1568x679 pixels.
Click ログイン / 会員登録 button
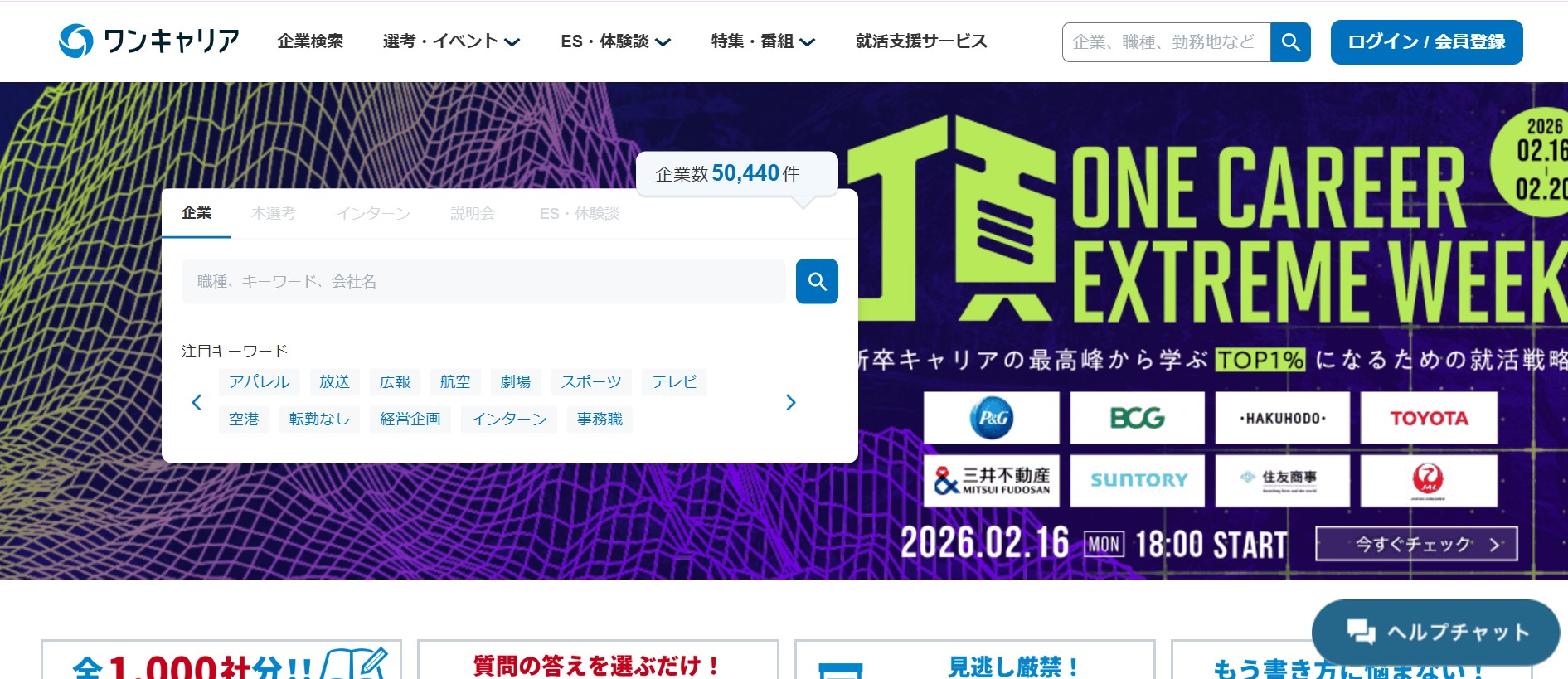tap(1426, 42)
